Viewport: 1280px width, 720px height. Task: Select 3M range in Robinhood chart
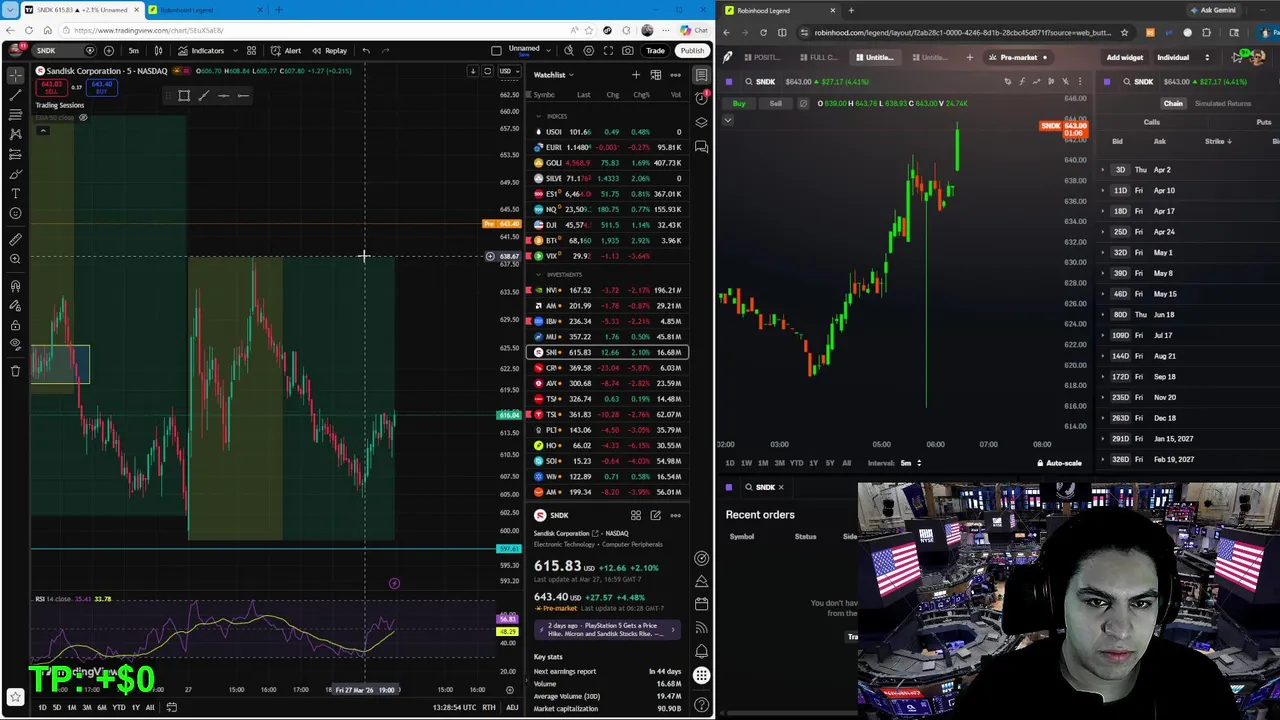[779, 463]
